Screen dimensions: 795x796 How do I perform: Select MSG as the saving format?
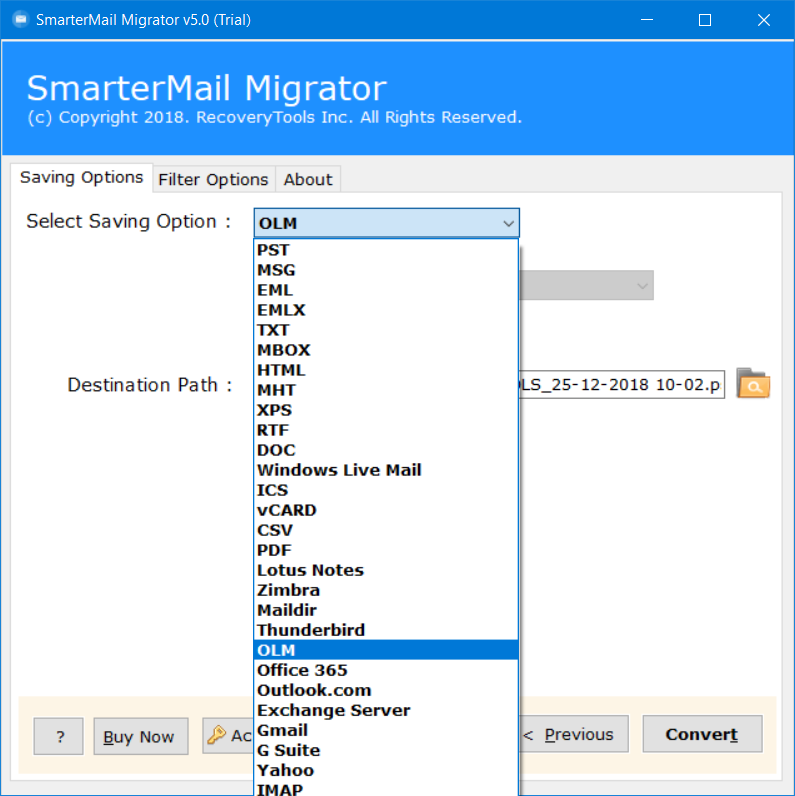[x=386, y=270]
